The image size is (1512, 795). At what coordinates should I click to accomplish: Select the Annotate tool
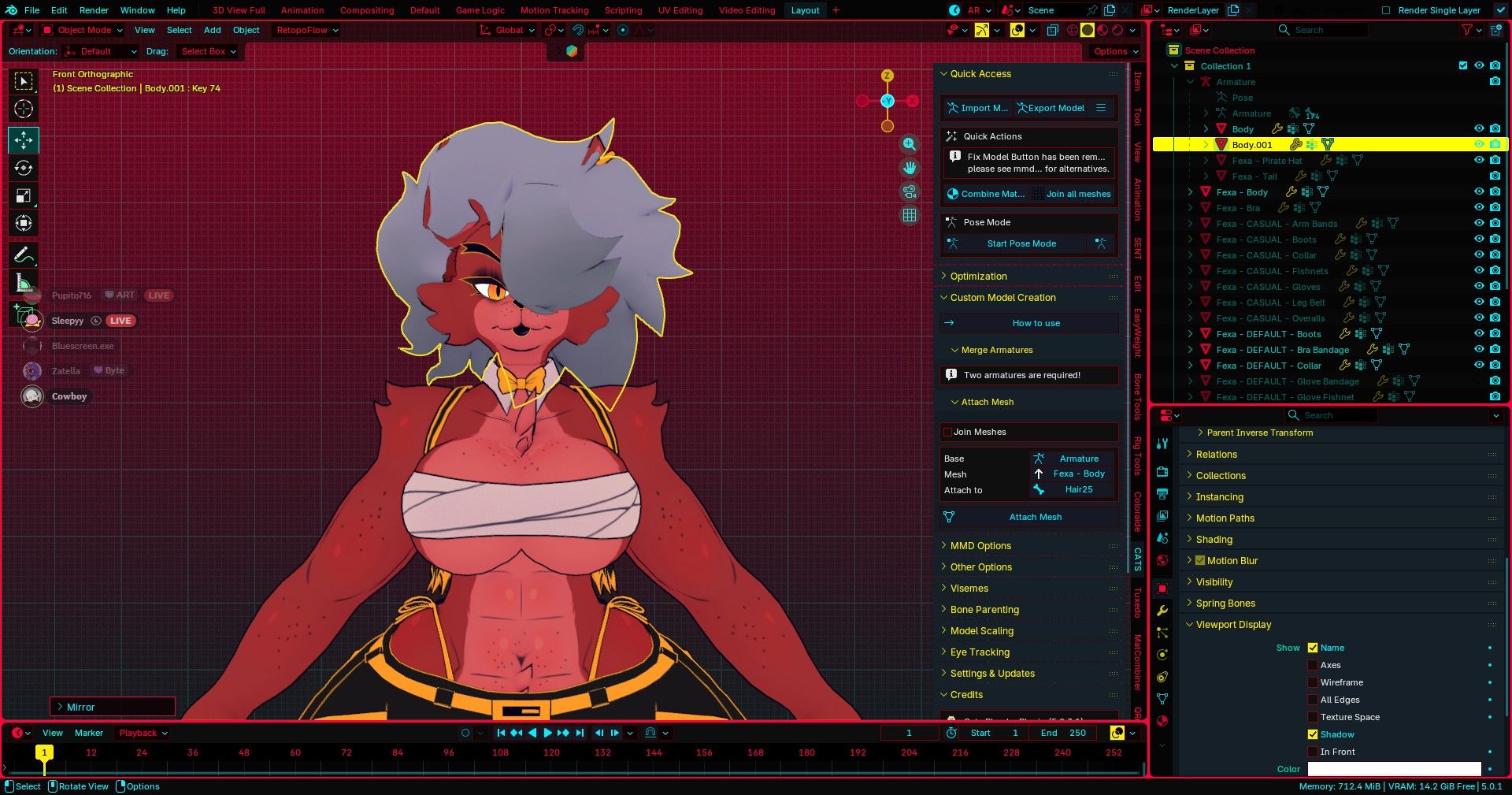pos(24,254)
